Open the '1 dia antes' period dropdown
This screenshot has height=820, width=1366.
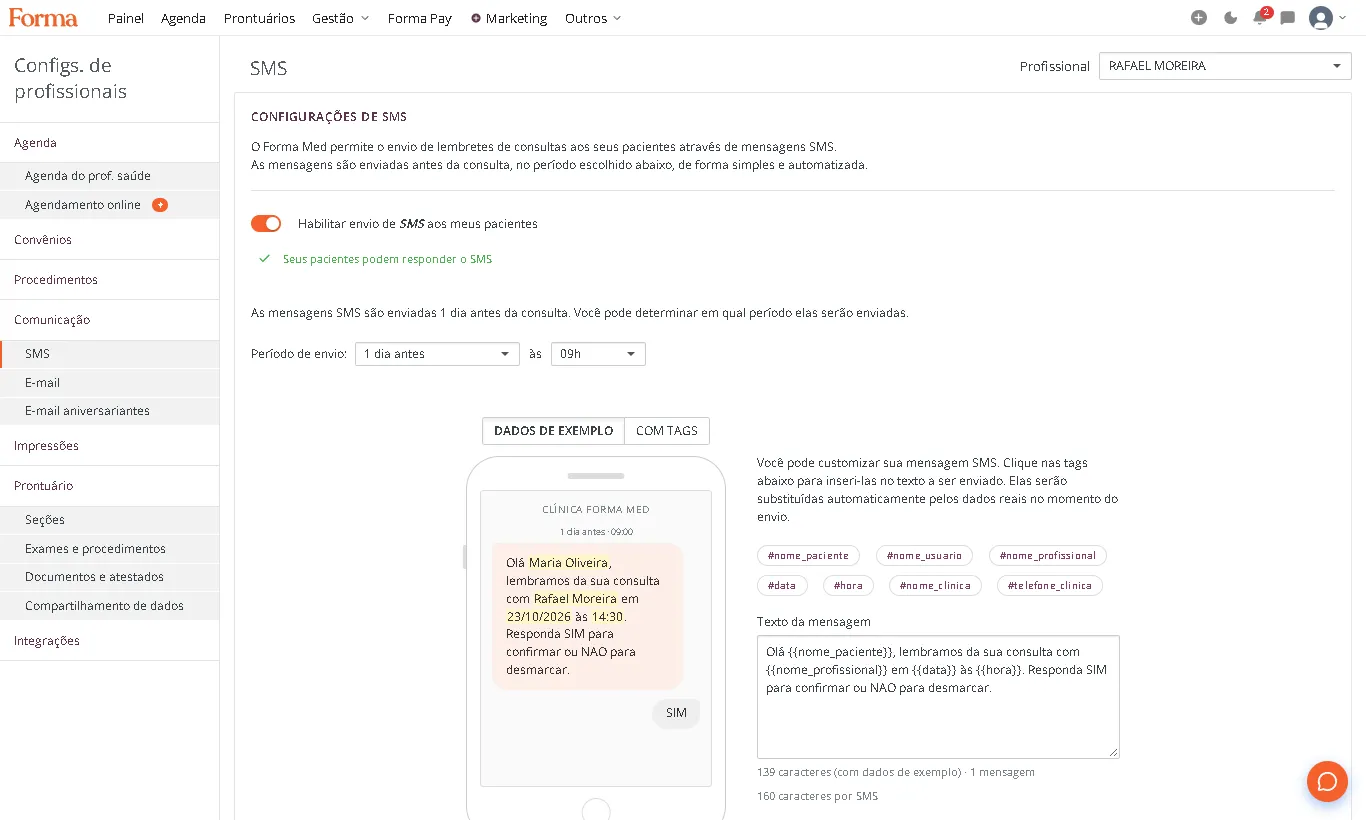tap(437, 354)
